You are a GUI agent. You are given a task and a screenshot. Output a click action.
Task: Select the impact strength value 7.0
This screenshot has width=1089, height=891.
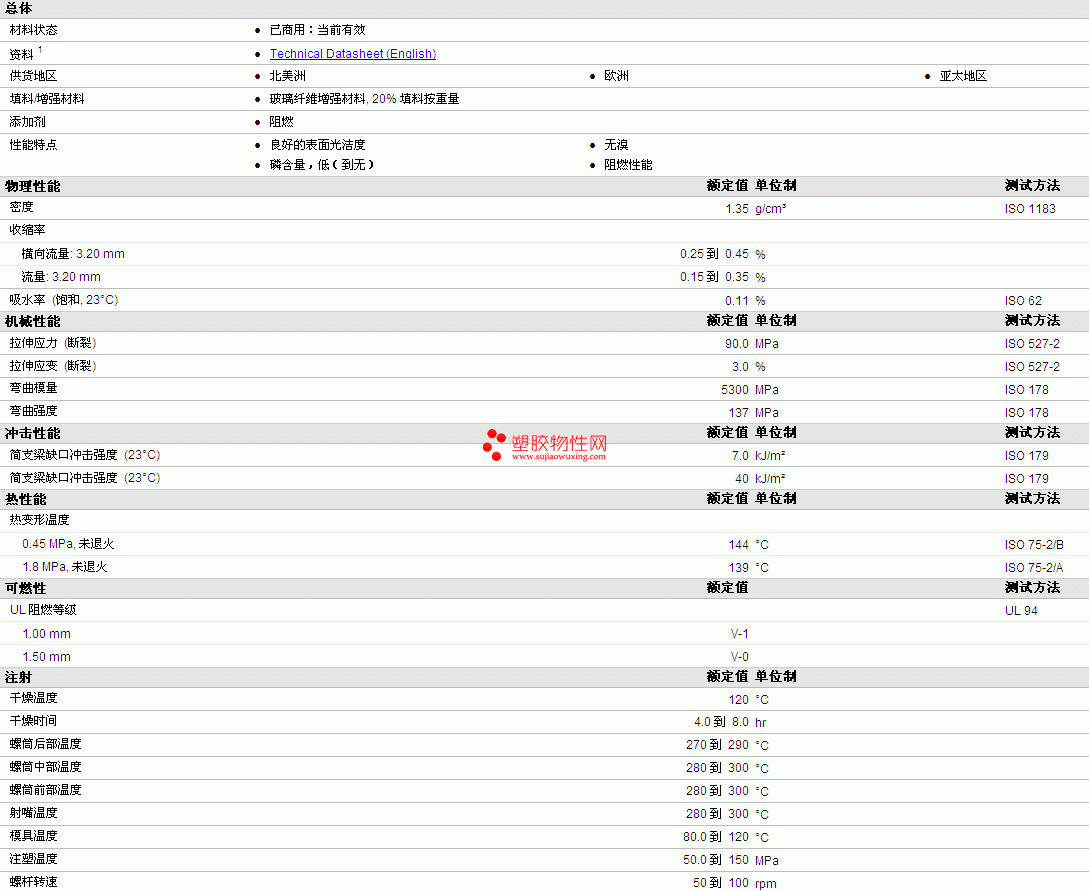(x=740, y=456)
